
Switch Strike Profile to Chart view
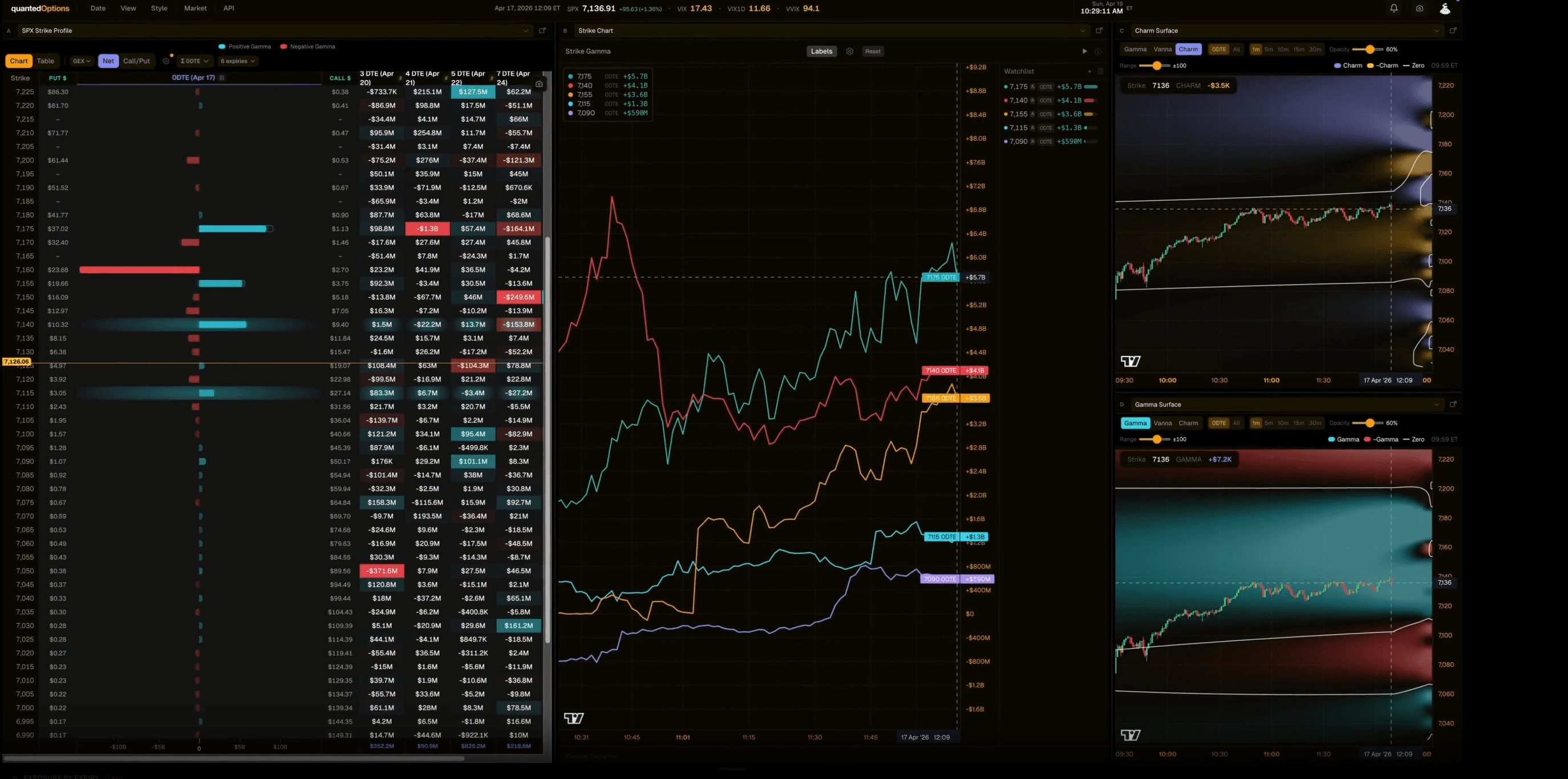coord(18,61)
